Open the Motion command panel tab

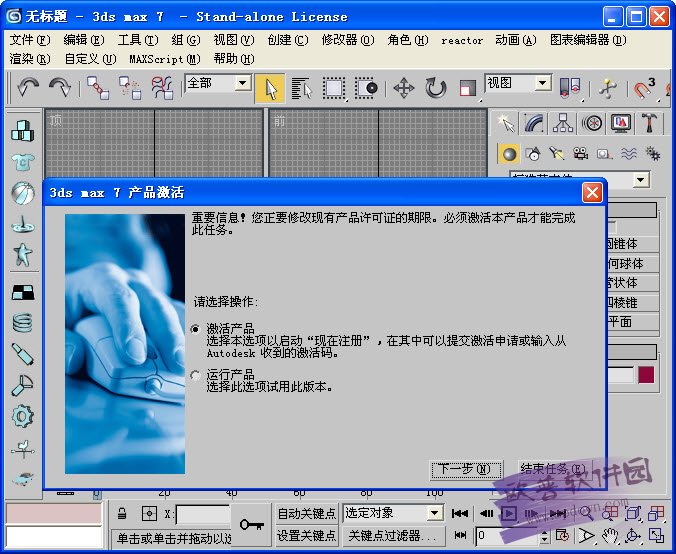[592, 123]
